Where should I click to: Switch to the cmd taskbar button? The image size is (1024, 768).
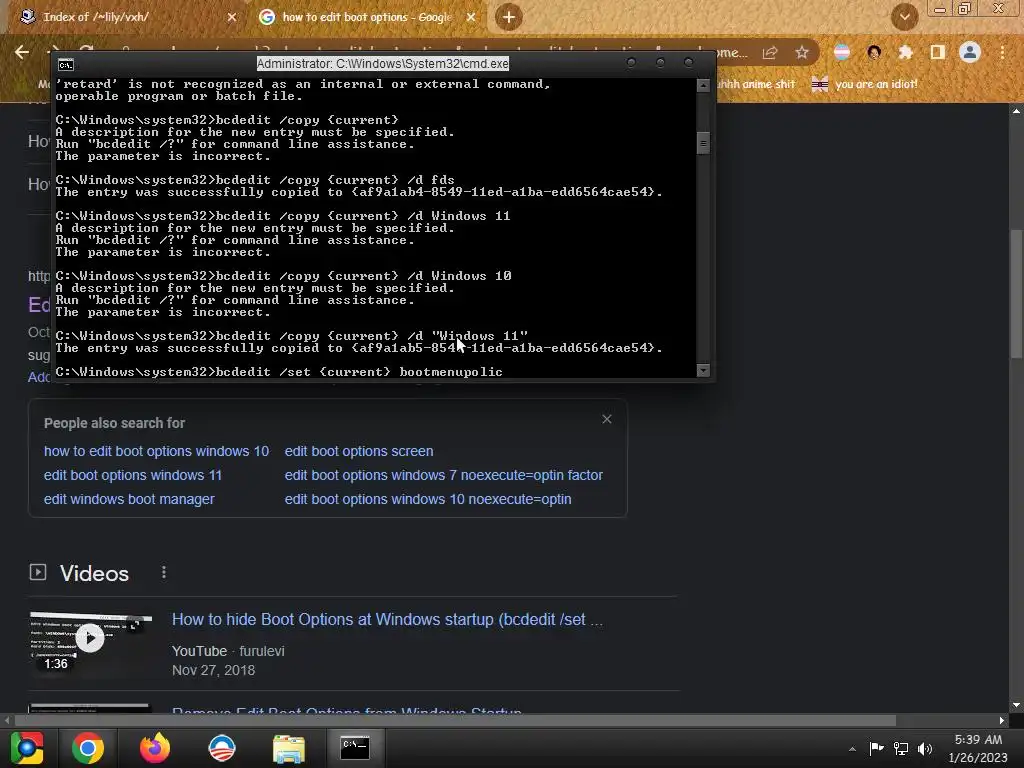tap(355, 748)
